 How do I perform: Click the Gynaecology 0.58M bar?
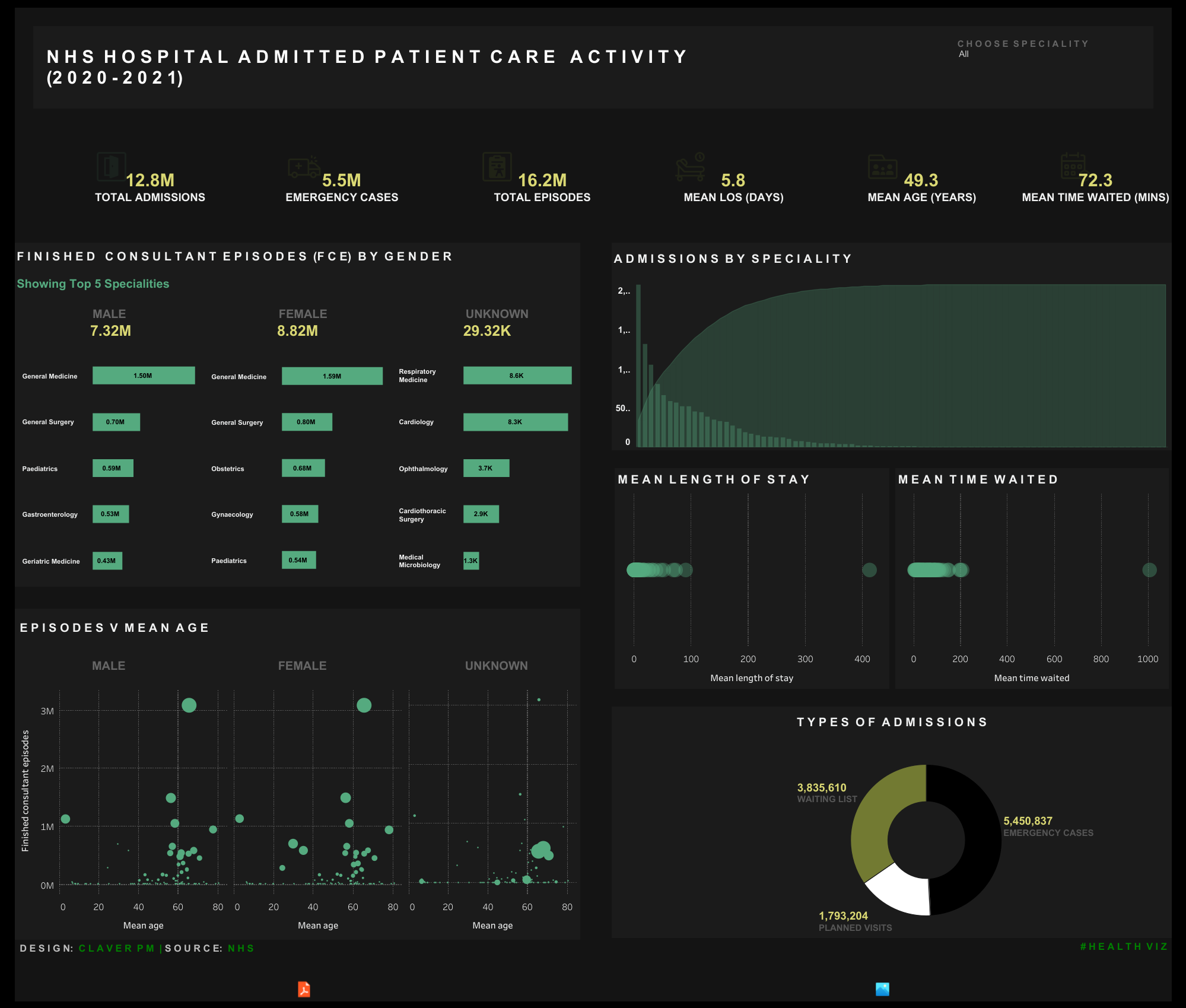coord(300,514)
